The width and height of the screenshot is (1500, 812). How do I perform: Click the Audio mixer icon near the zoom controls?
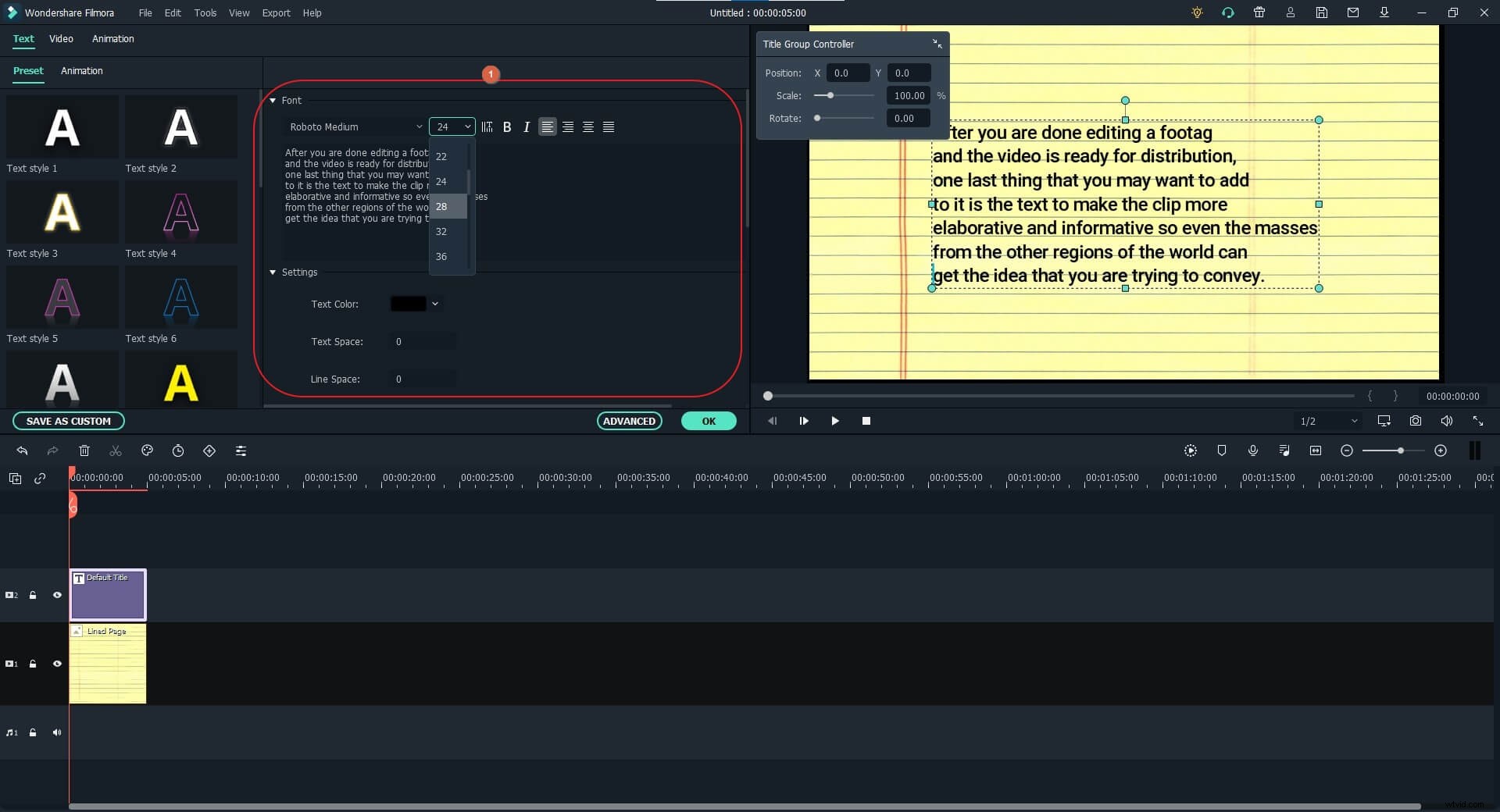tap(1284, 451)
